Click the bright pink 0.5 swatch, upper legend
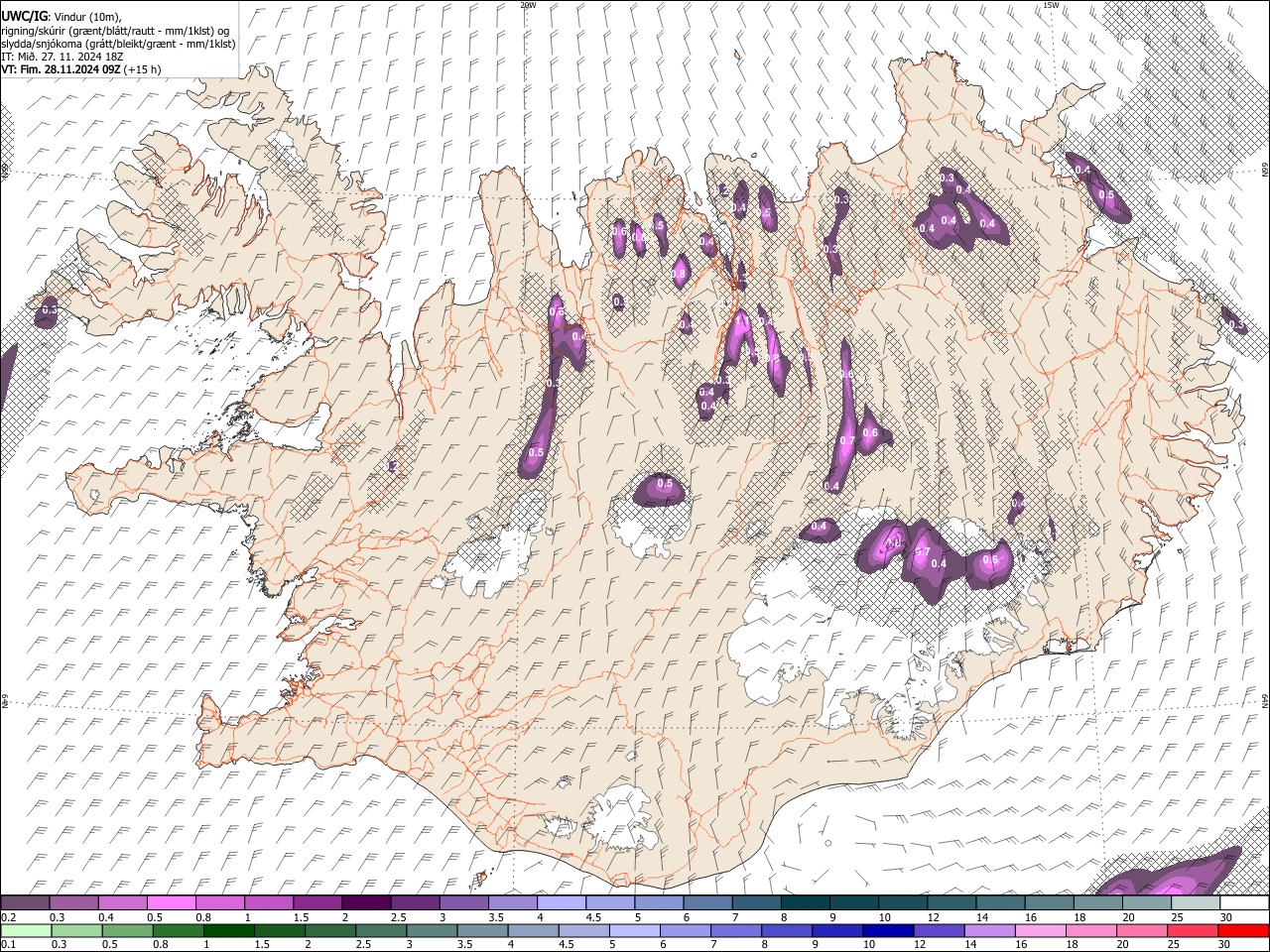This screenshot has height=952, width=1270. tap(171, 903)
